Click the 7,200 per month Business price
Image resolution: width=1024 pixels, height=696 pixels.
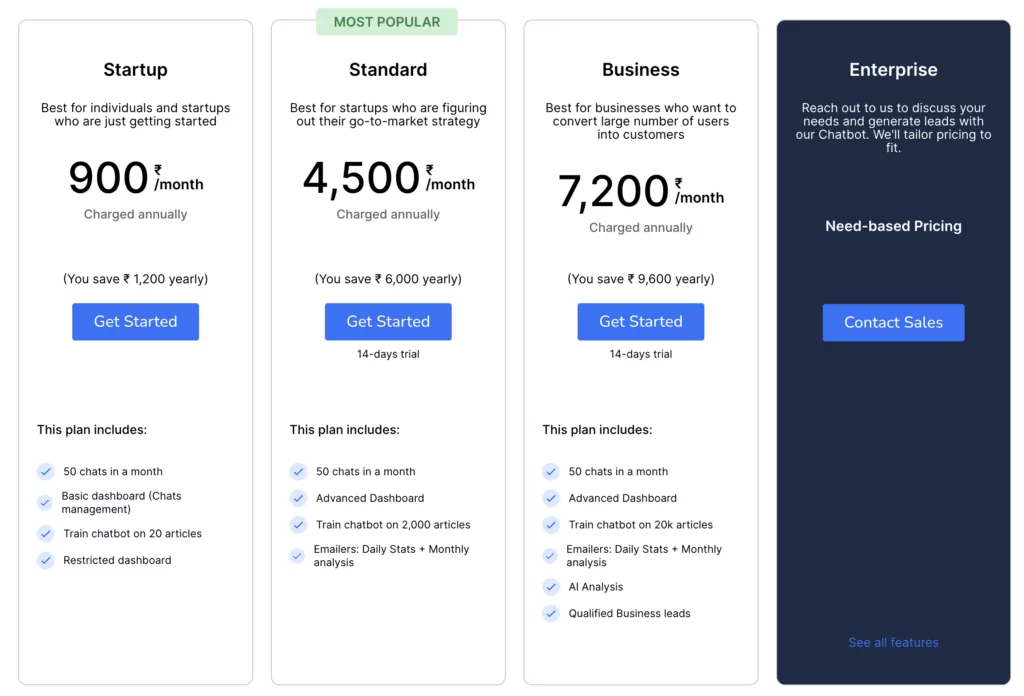click(641, 192)
